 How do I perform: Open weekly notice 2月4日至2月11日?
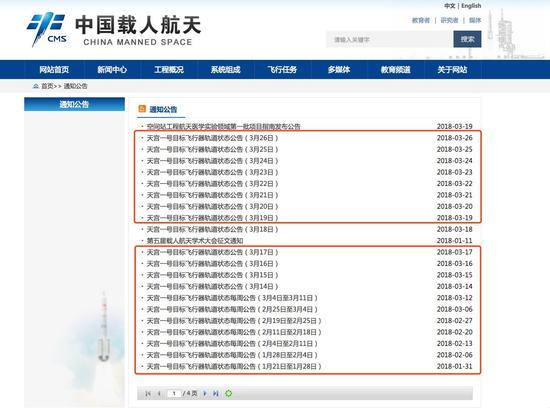point(232,343)
